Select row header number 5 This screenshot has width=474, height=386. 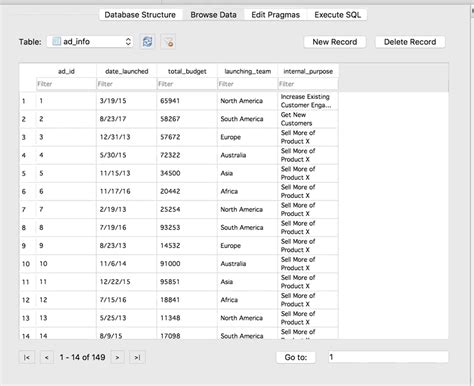pos(27,173)
